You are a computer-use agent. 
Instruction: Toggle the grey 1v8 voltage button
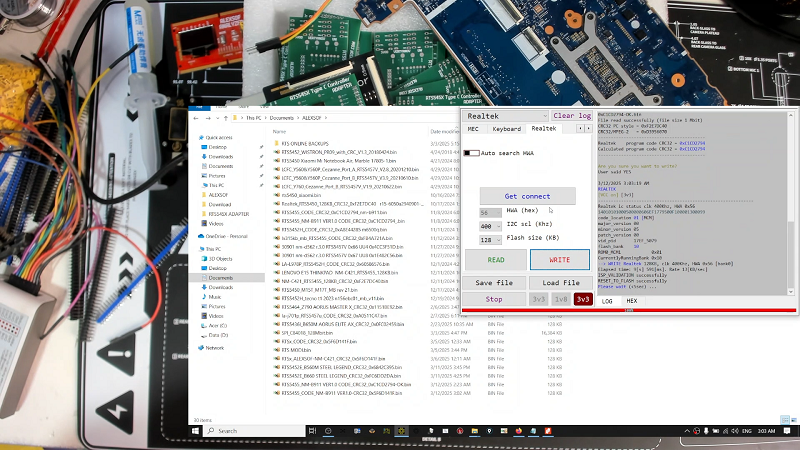tap(561, 299)
